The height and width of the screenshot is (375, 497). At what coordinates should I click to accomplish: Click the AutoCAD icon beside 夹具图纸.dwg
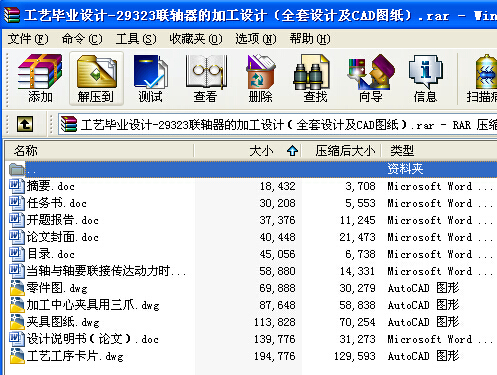[17, 322]
